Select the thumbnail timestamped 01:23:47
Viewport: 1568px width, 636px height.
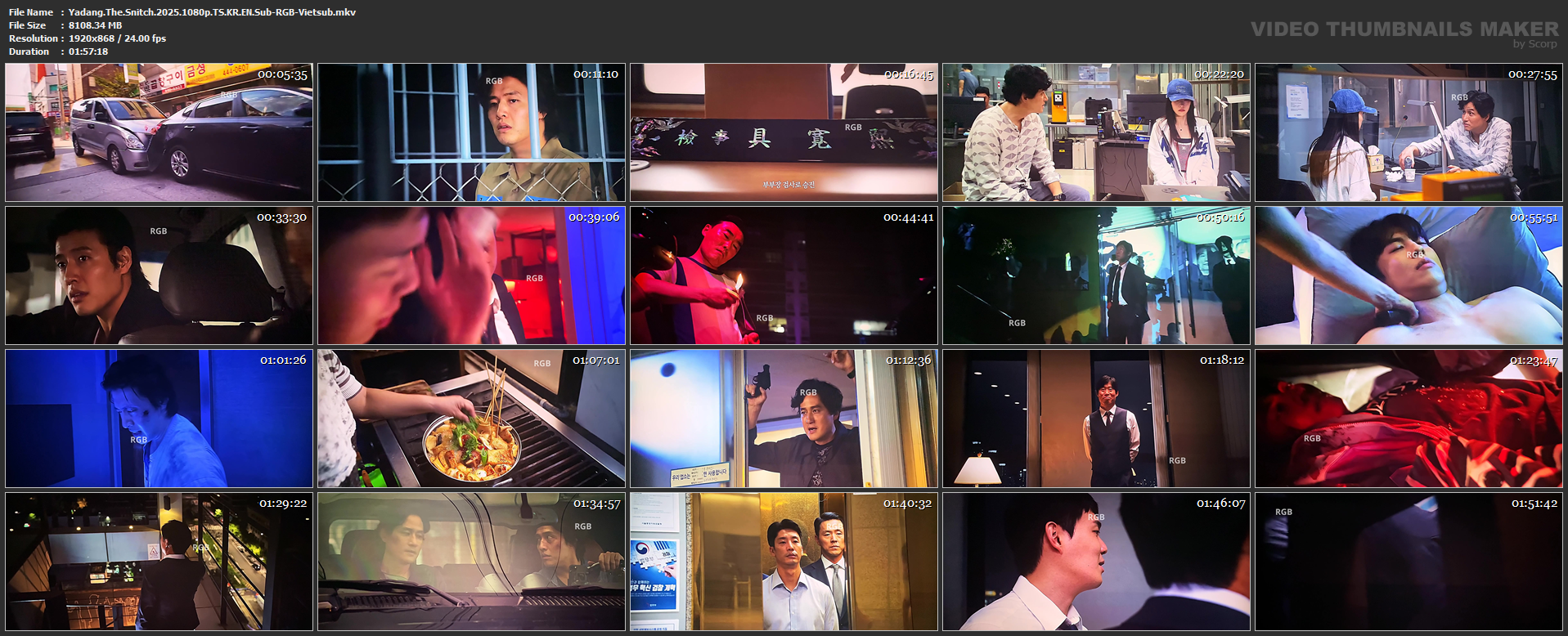coord(1409,419)
